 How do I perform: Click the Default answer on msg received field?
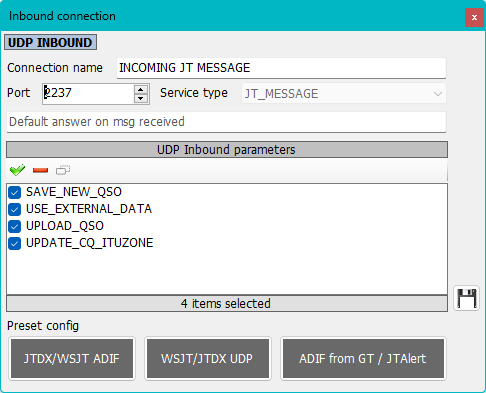(x=226, y=122)
